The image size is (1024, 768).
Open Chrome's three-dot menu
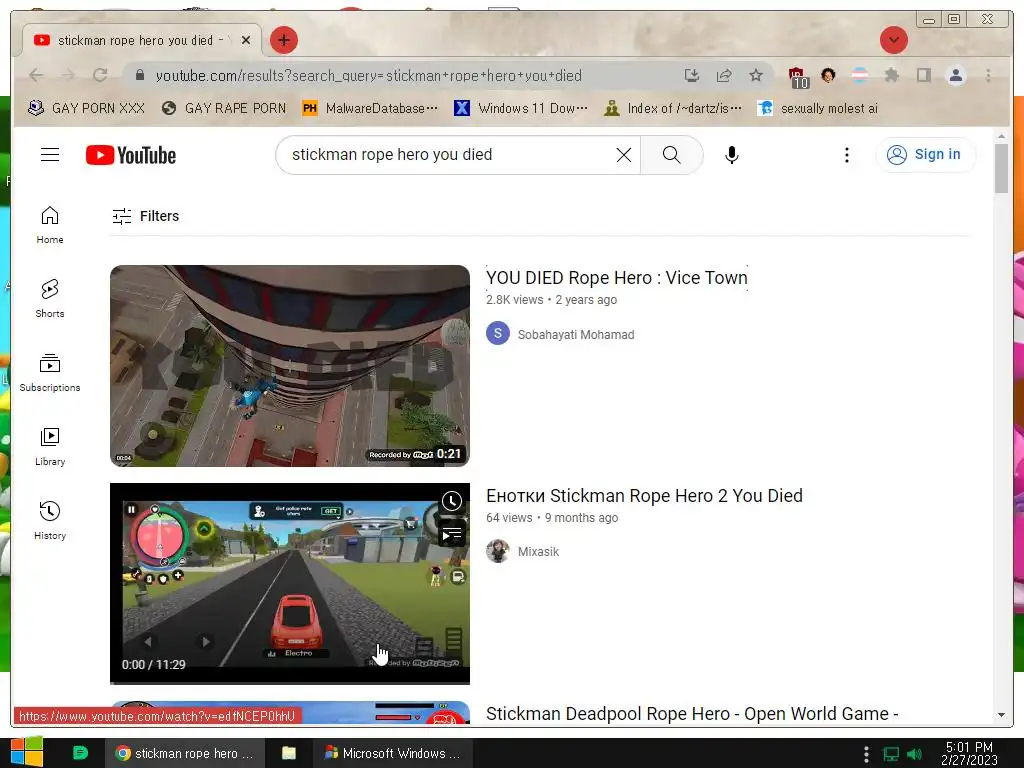pos(988,76)
